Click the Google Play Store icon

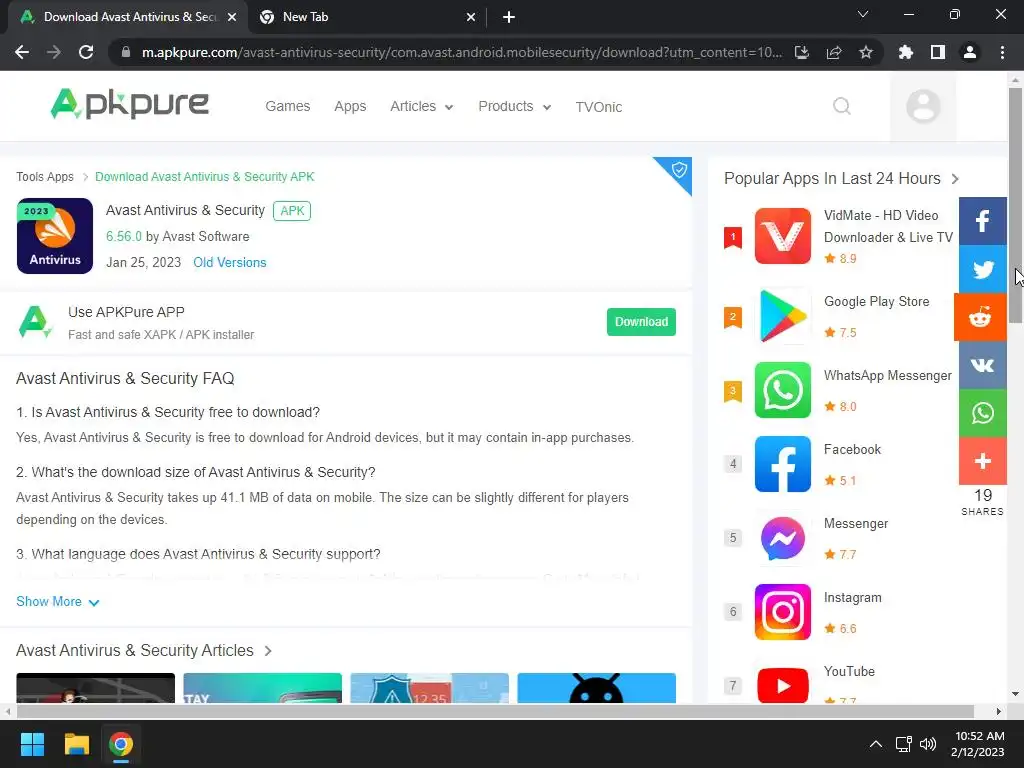click(782, 316)
